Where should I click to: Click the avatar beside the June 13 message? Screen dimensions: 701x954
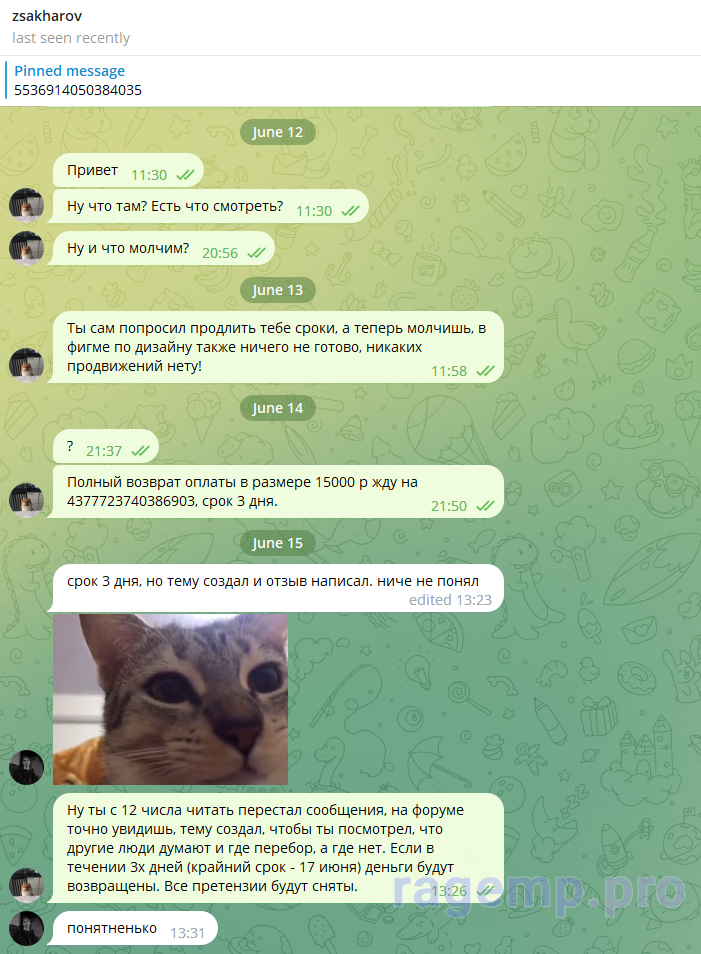[26, 365]
